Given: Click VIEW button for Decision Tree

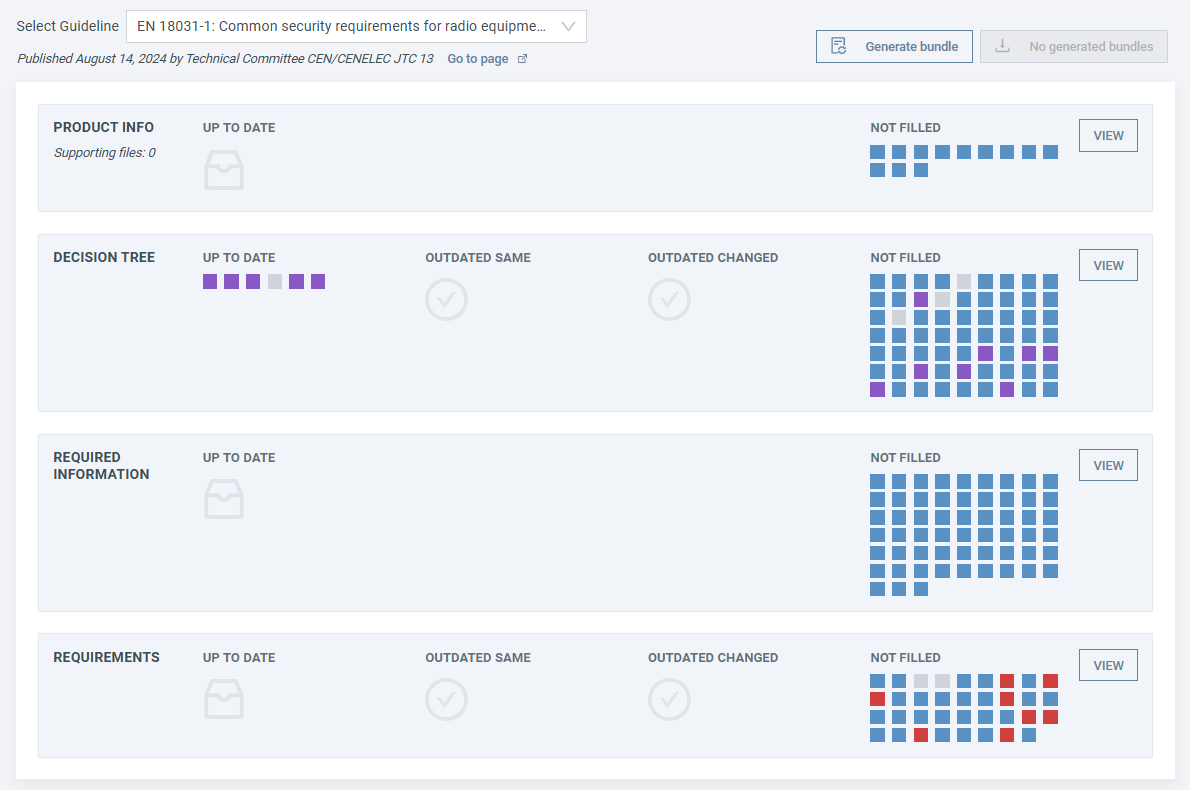Looking at the screenshot, I should pos(1108,266).
